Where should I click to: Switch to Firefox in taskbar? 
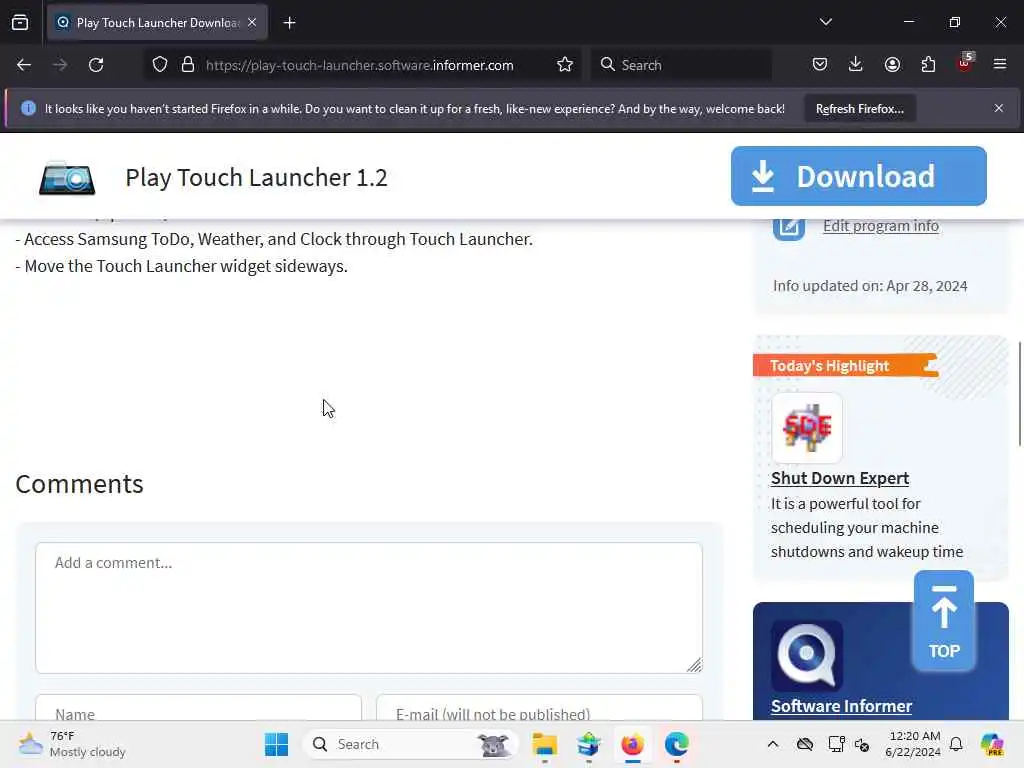click(x=632, y=744)
